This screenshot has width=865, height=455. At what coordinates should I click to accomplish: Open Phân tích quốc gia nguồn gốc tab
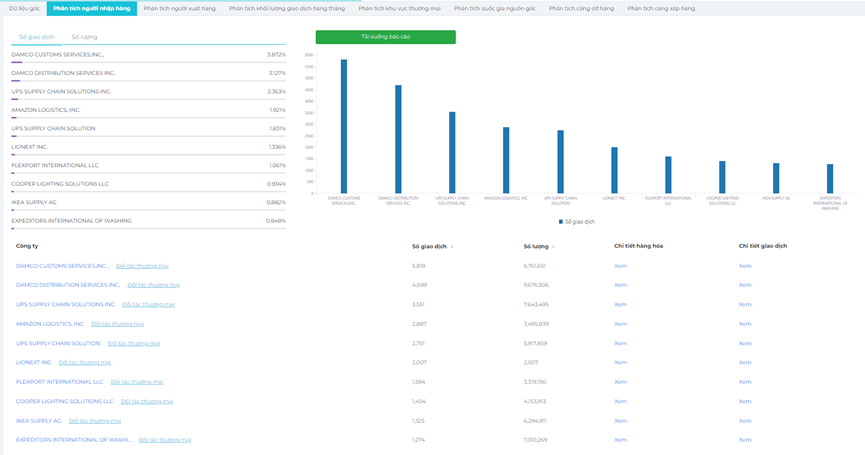pyautogui.click(x=494, y=8)
